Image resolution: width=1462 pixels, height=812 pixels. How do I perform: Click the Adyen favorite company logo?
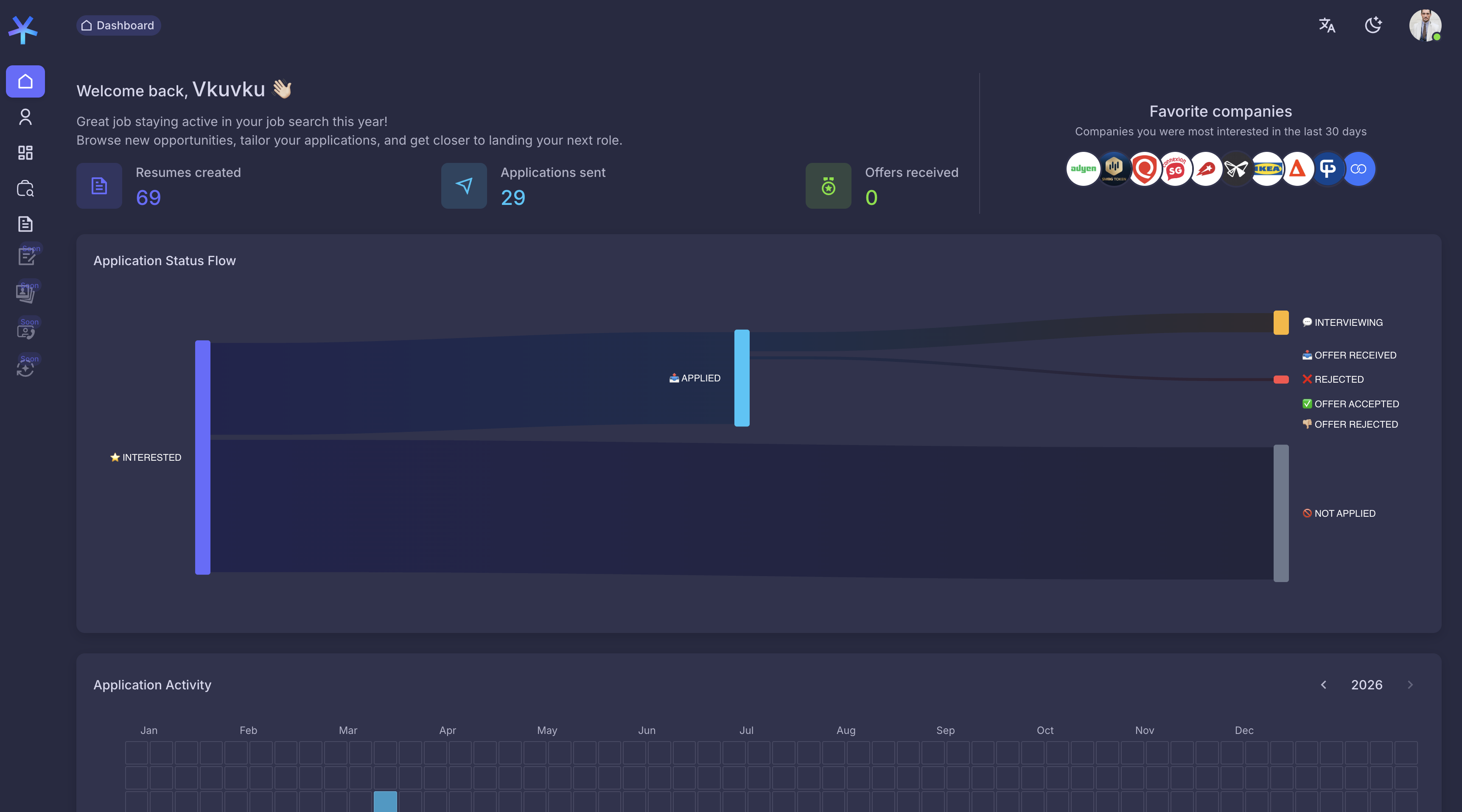[x=1083, y=169]
